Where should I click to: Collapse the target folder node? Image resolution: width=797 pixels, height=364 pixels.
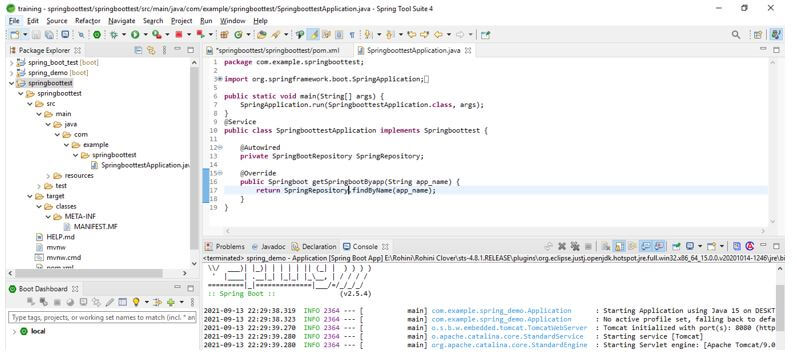tap(29, 196)
